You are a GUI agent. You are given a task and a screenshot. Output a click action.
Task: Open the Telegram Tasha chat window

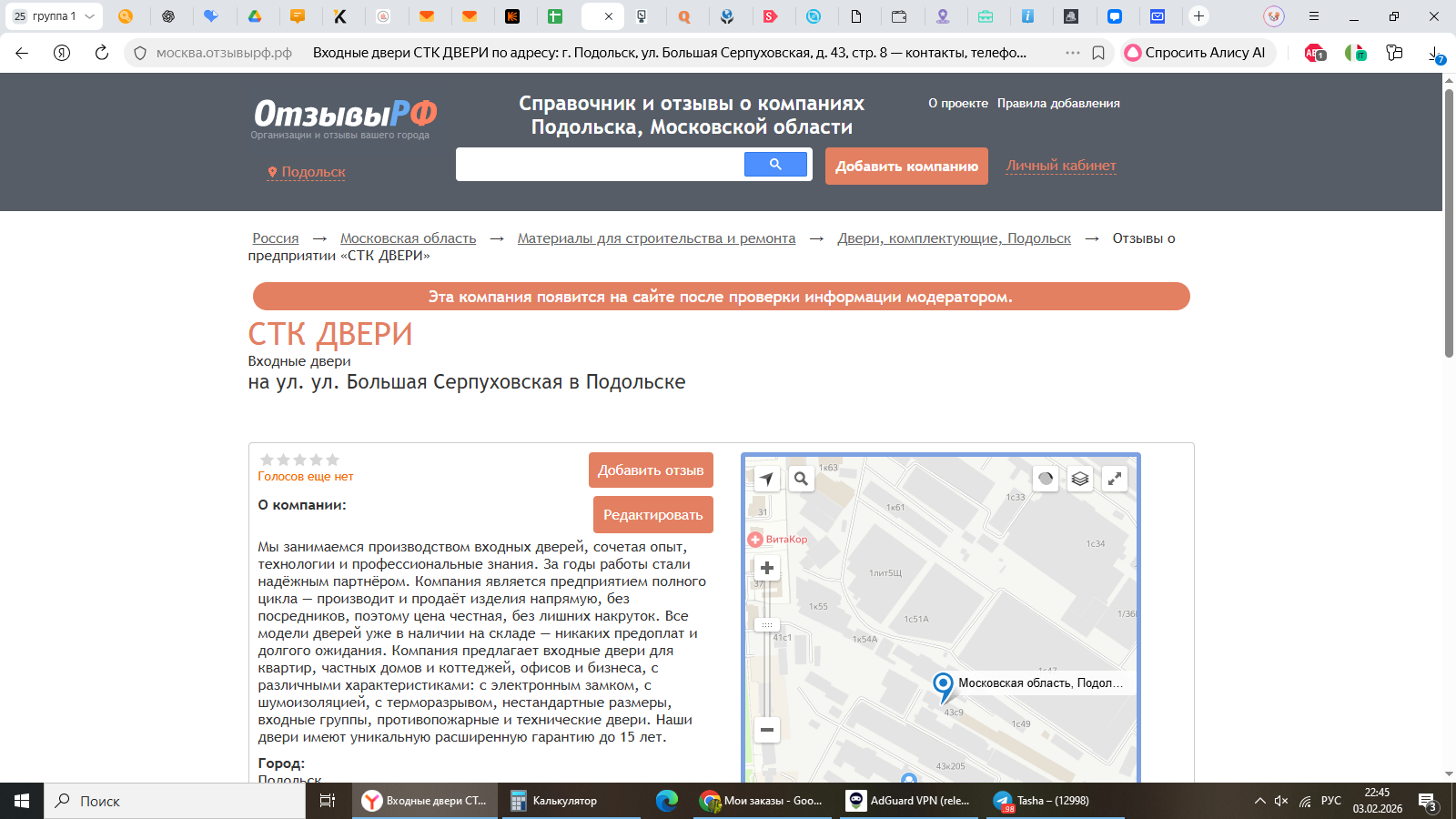[1057, 801]
